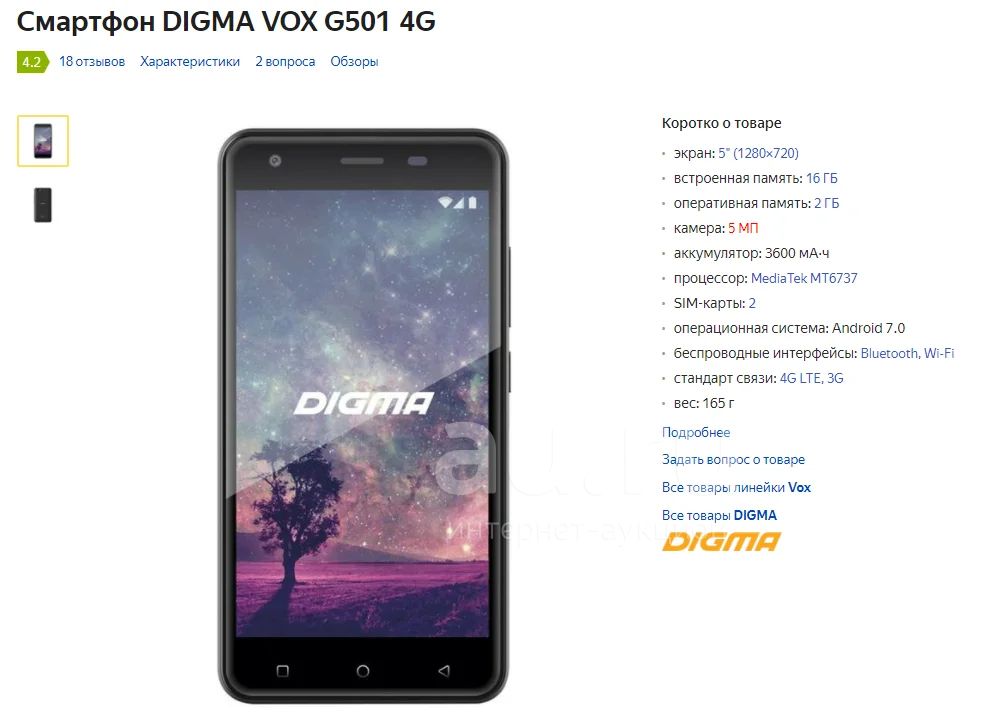Open the 18 отзывов reviews link
The height and width of the screenshot is (728, 991).
[x=92, y=62]
